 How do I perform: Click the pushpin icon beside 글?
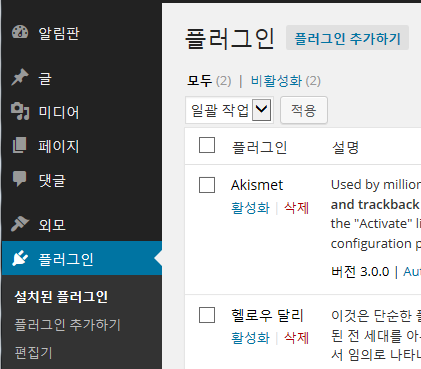point(20,77)
